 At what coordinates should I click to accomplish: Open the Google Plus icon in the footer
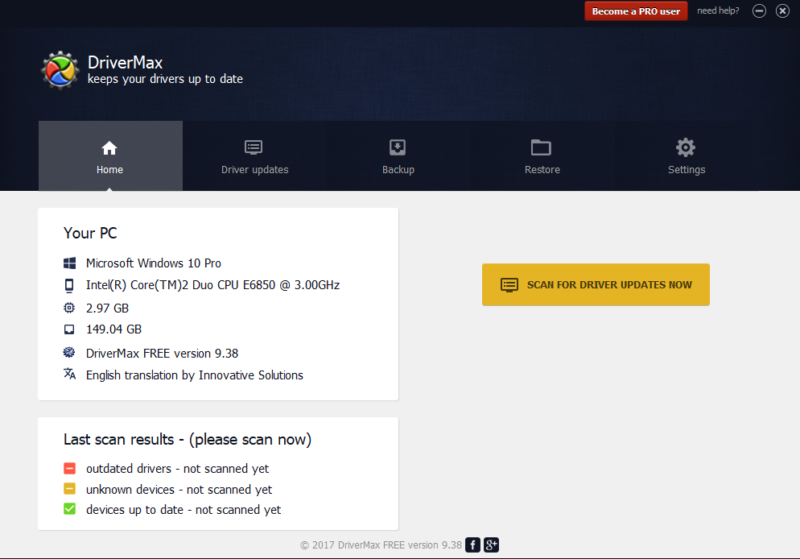click(491, 545)
